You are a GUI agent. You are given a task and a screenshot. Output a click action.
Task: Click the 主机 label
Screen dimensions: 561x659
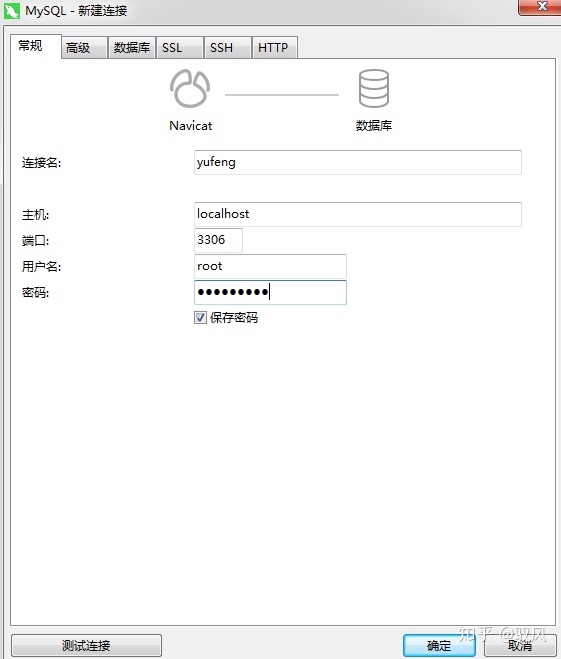(x=35, y=215)
